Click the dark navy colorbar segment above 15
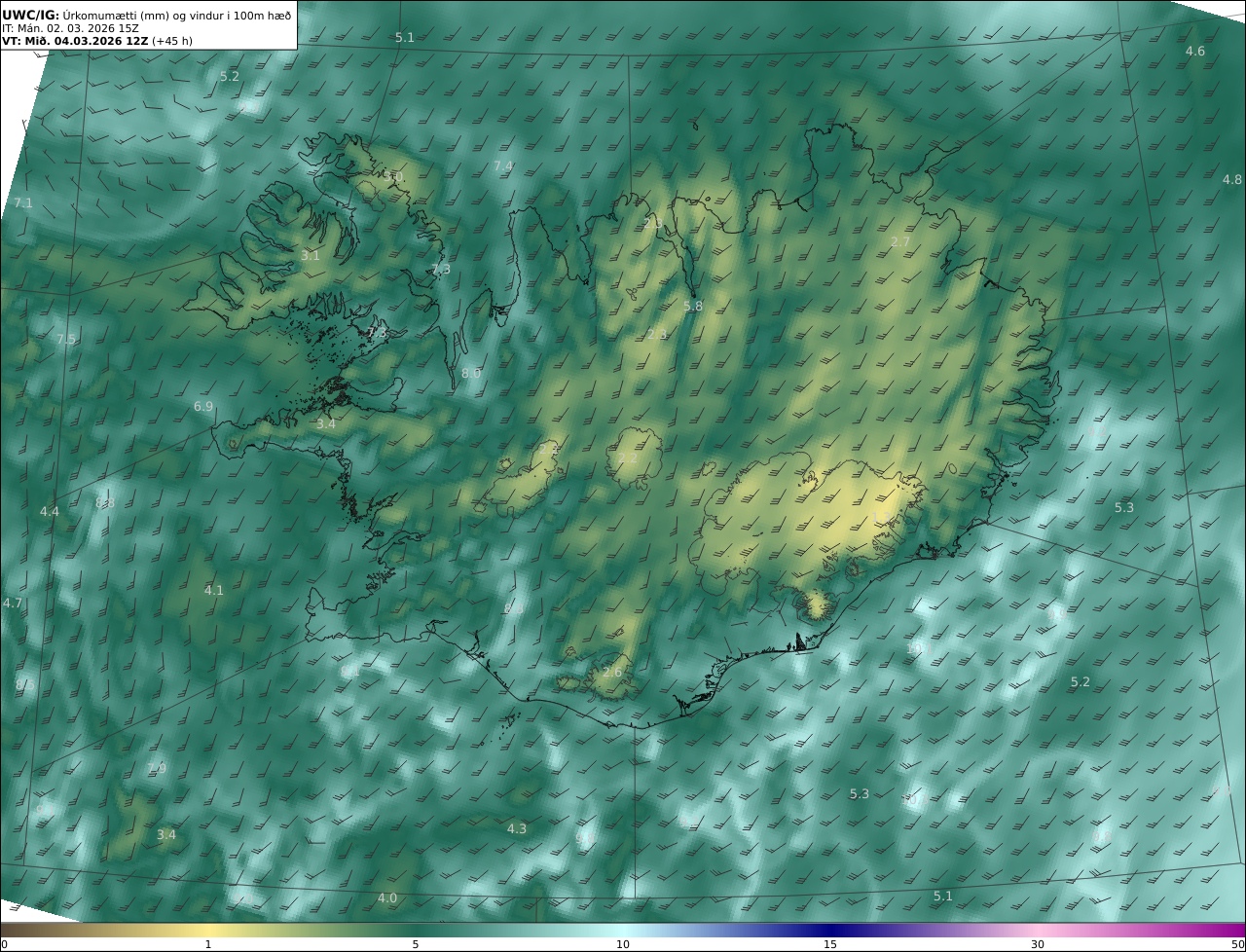This screenshot has width=1246, height=952. tap(830, 930)
